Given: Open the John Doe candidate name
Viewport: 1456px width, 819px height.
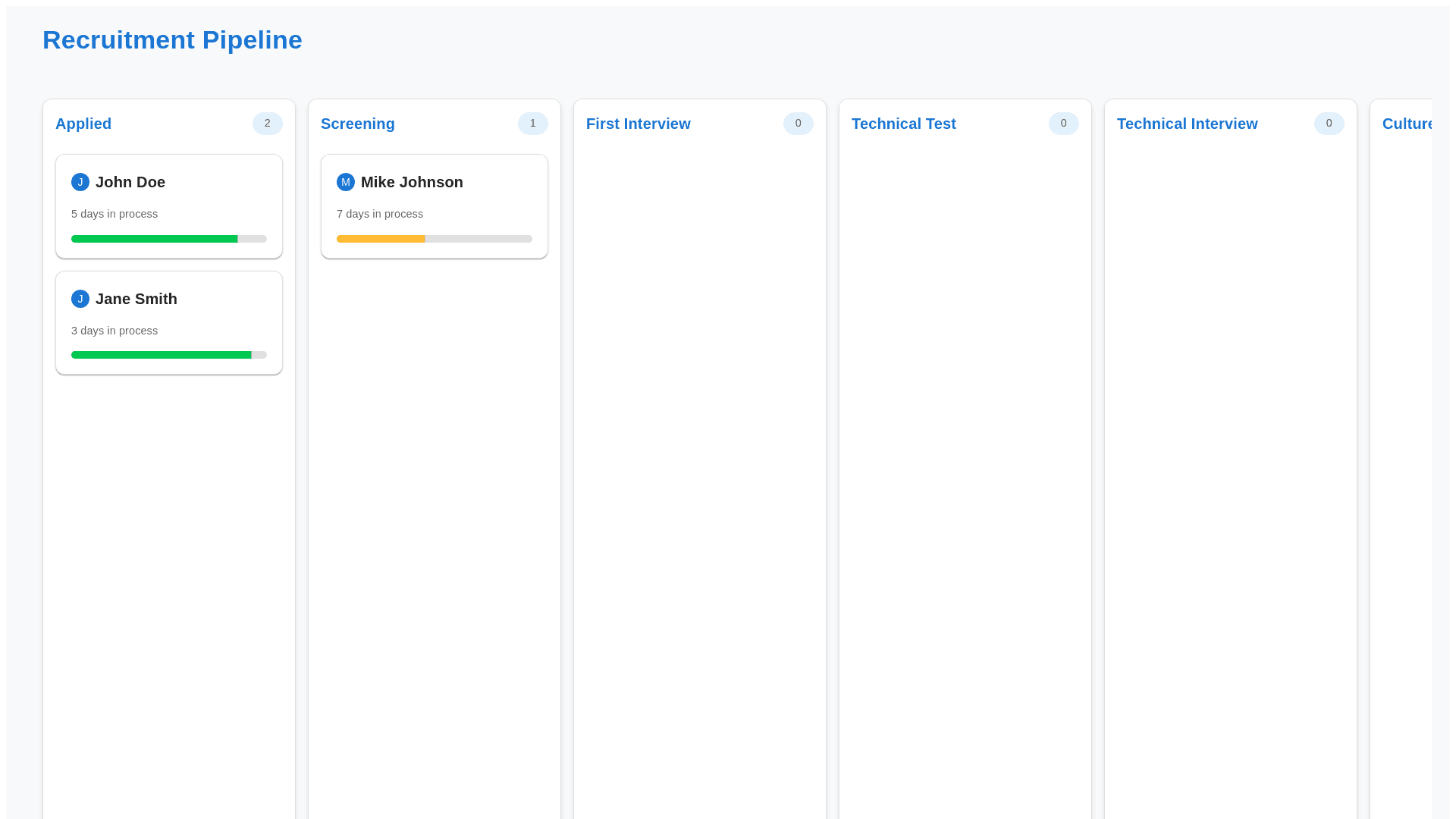Looking at the screenshot, I should [130, 182].
